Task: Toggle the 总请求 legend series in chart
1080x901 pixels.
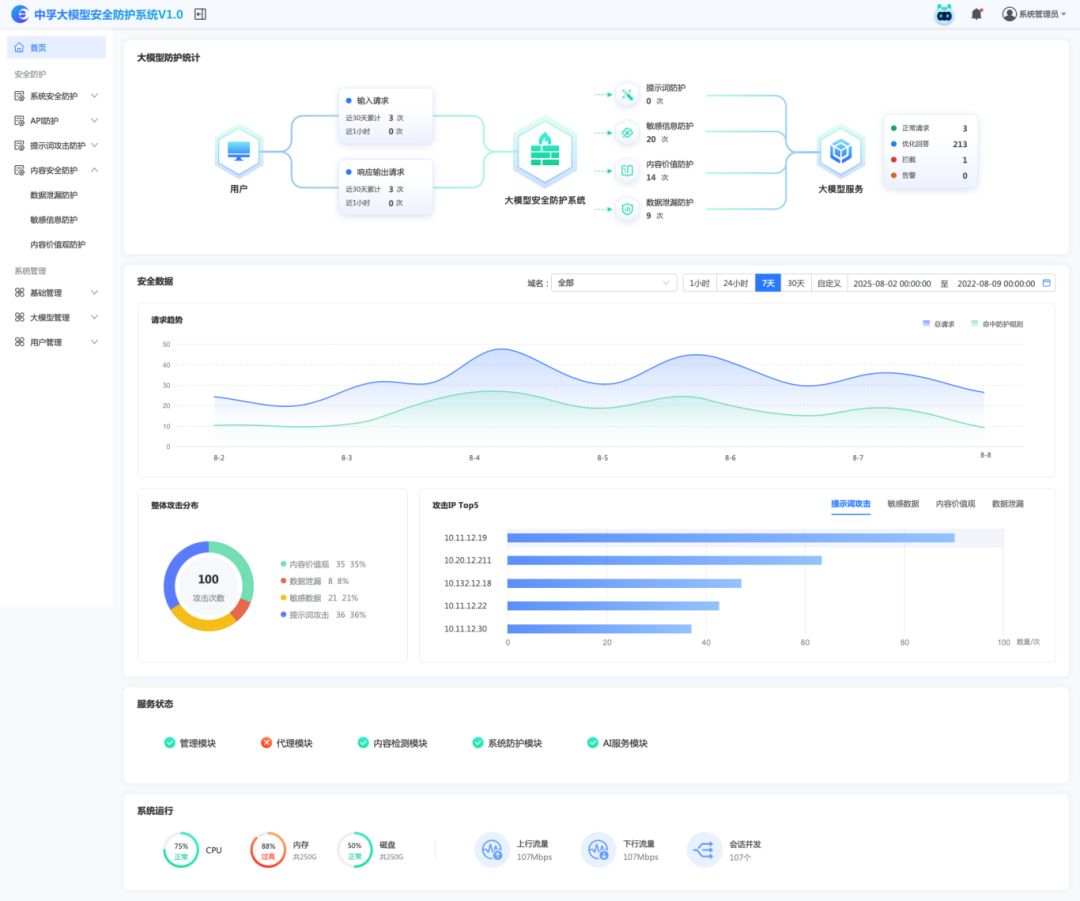Action: pyautogui.click(x=938, y=324)
